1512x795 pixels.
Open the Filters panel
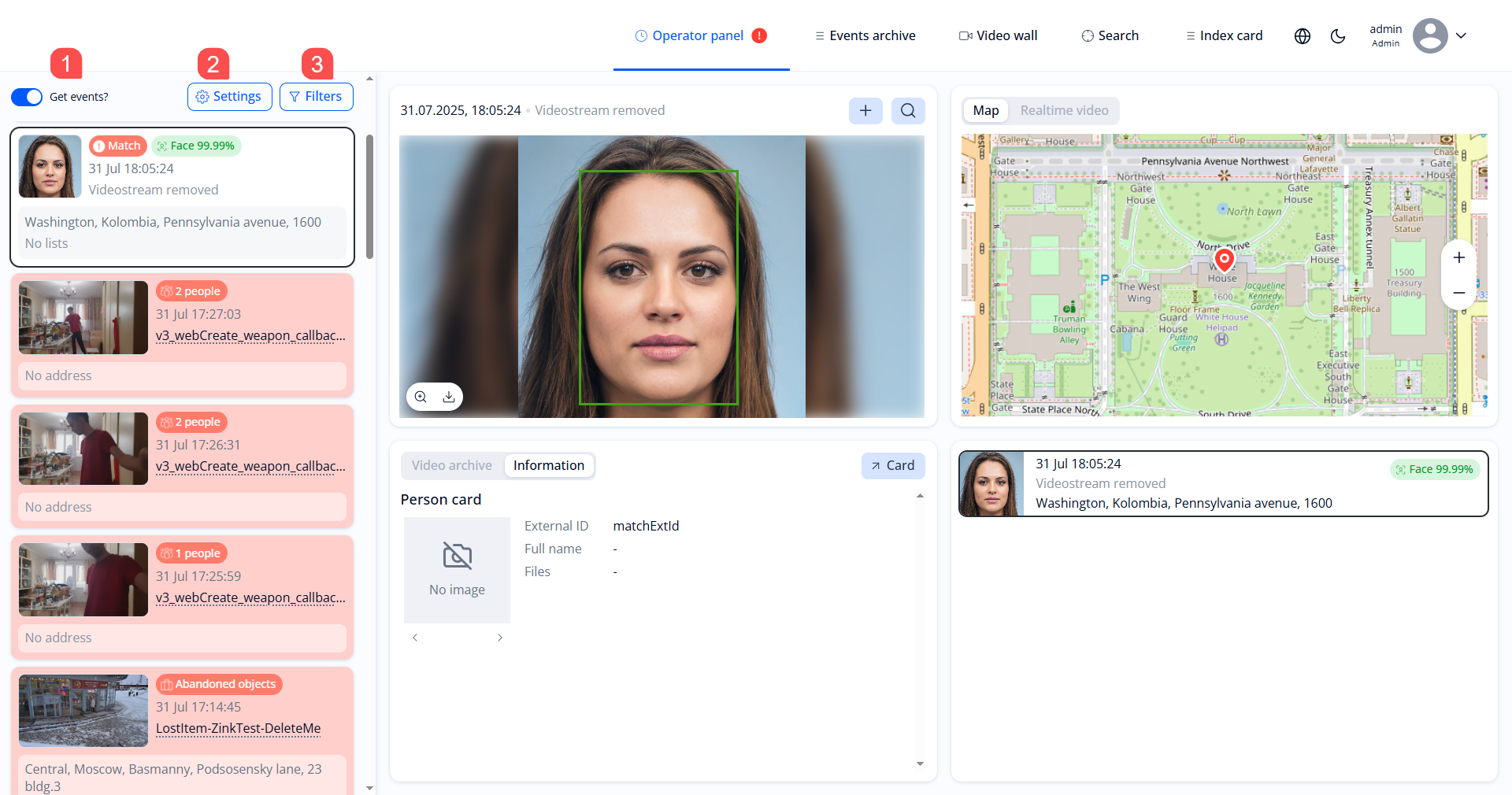click(x=316, y=96)
